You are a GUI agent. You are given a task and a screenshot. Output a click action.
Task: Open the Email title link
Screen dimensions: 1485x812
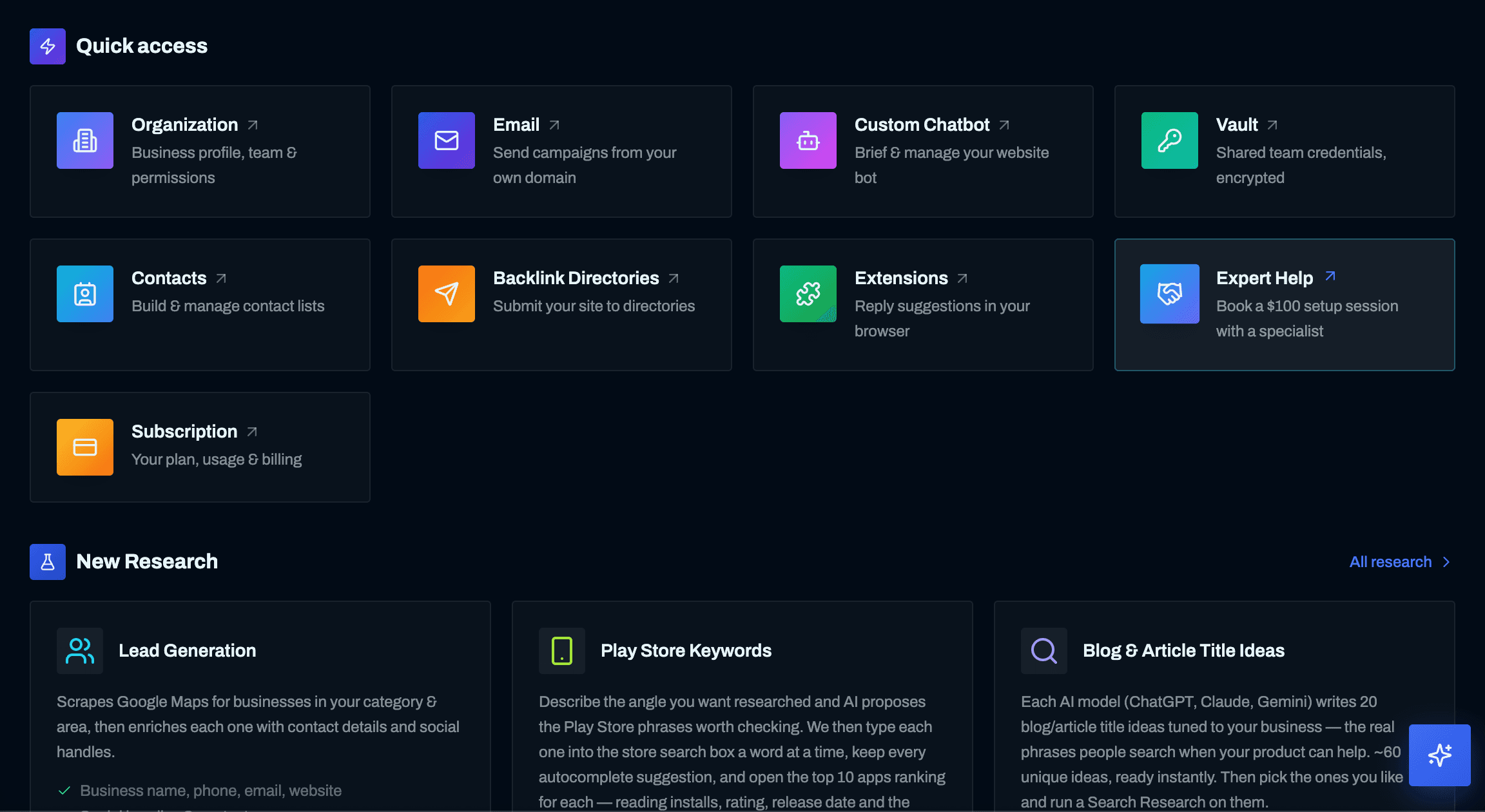pyautogui.click(x=516, y=125)
